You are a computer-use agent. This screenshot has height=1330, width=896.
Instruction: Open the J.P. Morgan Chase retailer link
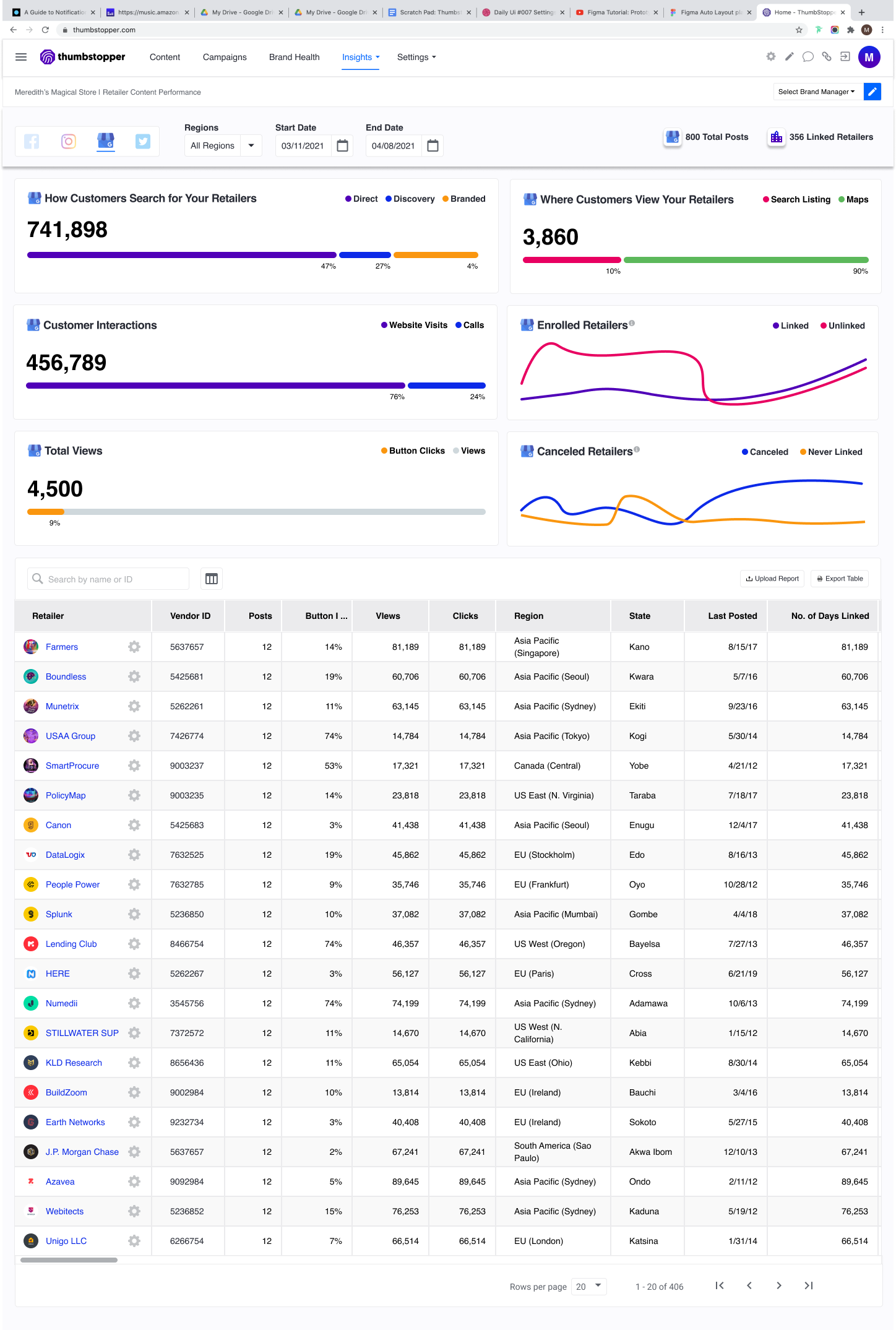[x=82, y=1152]
